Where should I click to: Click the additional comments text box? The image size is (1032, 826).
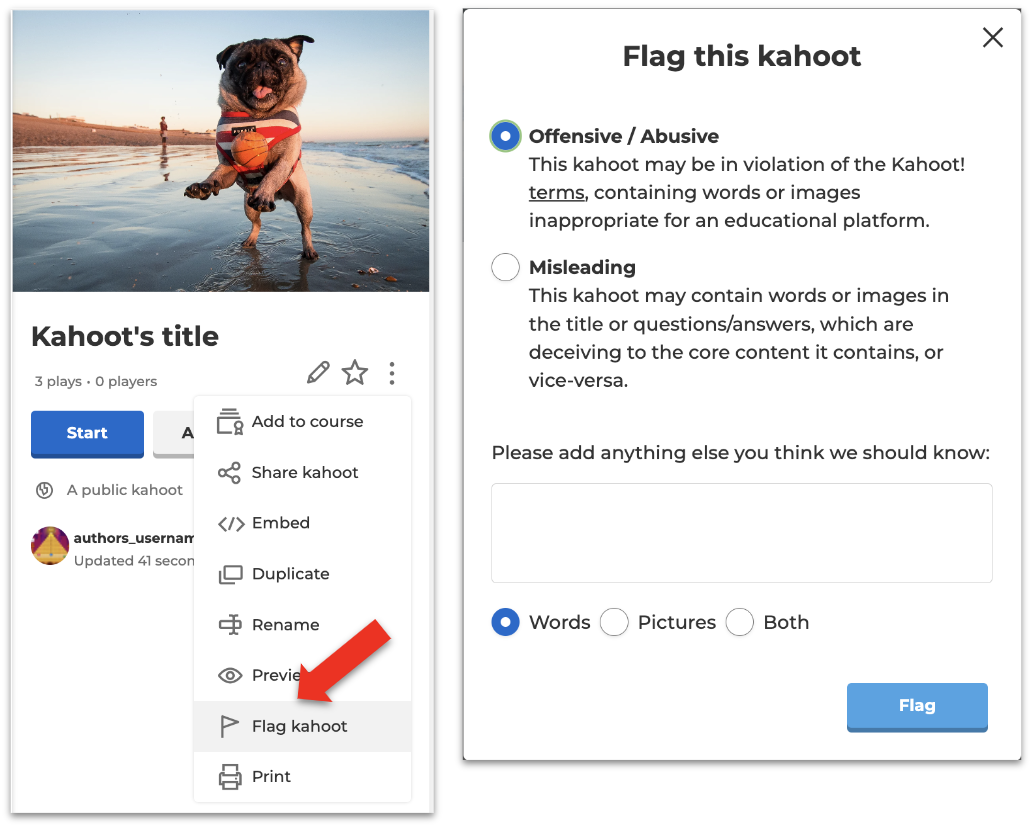click(741, 532)
